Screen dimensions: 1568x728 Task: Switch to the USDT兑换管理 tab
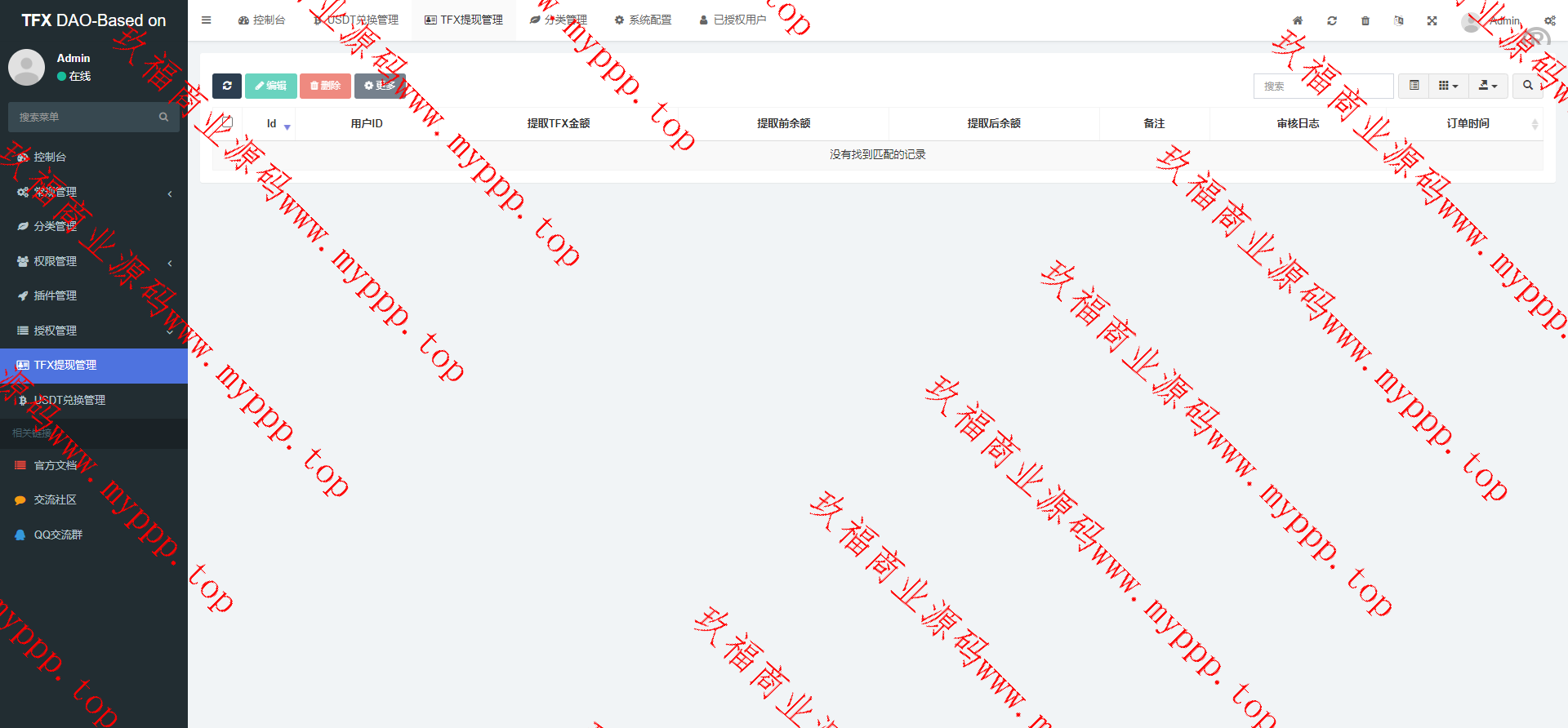pyautogui.click(x=357, y=20)
